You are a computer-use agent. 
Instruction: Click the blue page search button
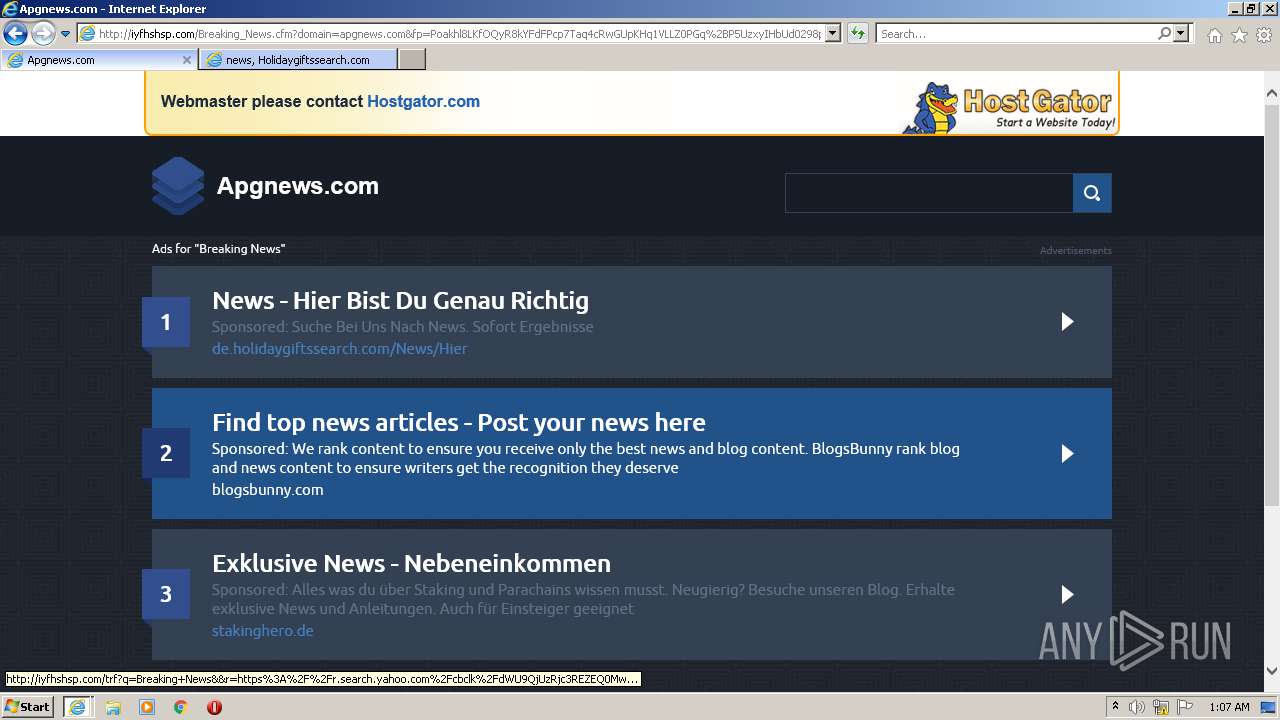(x=1092, y=193)
